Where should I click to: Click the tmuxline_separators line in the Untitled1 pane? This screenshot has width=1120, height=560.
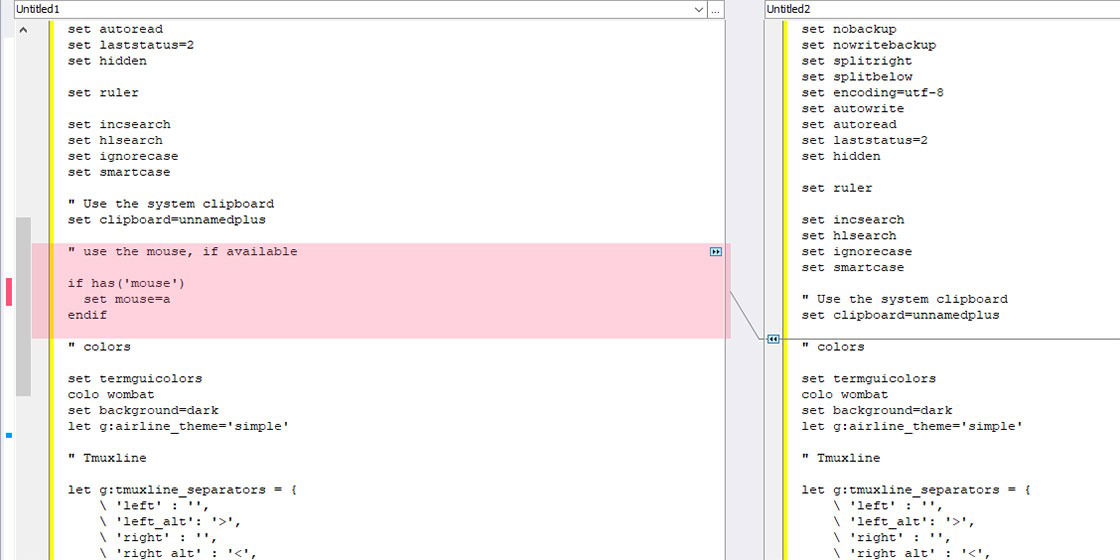click(183, 490)
